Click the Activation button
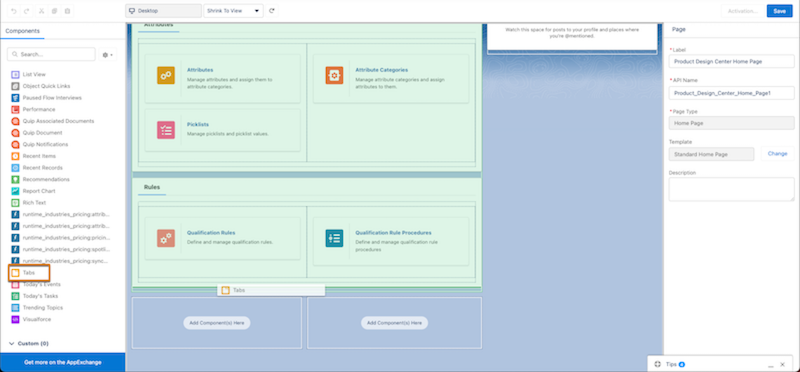The width and height of the screenshot is (800, 372). [x=742, y=11]
